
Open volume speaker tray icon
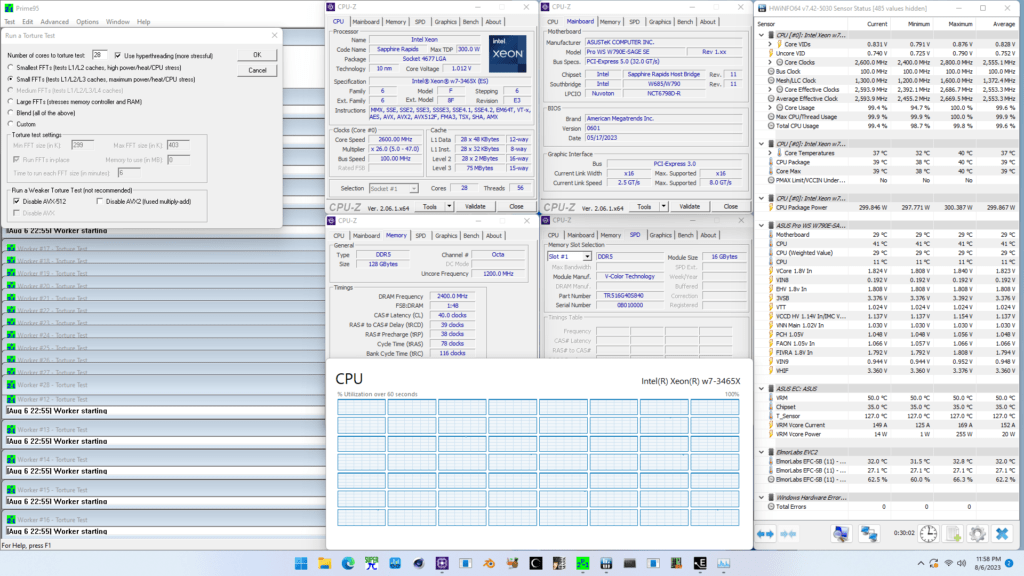pos(961,563)
